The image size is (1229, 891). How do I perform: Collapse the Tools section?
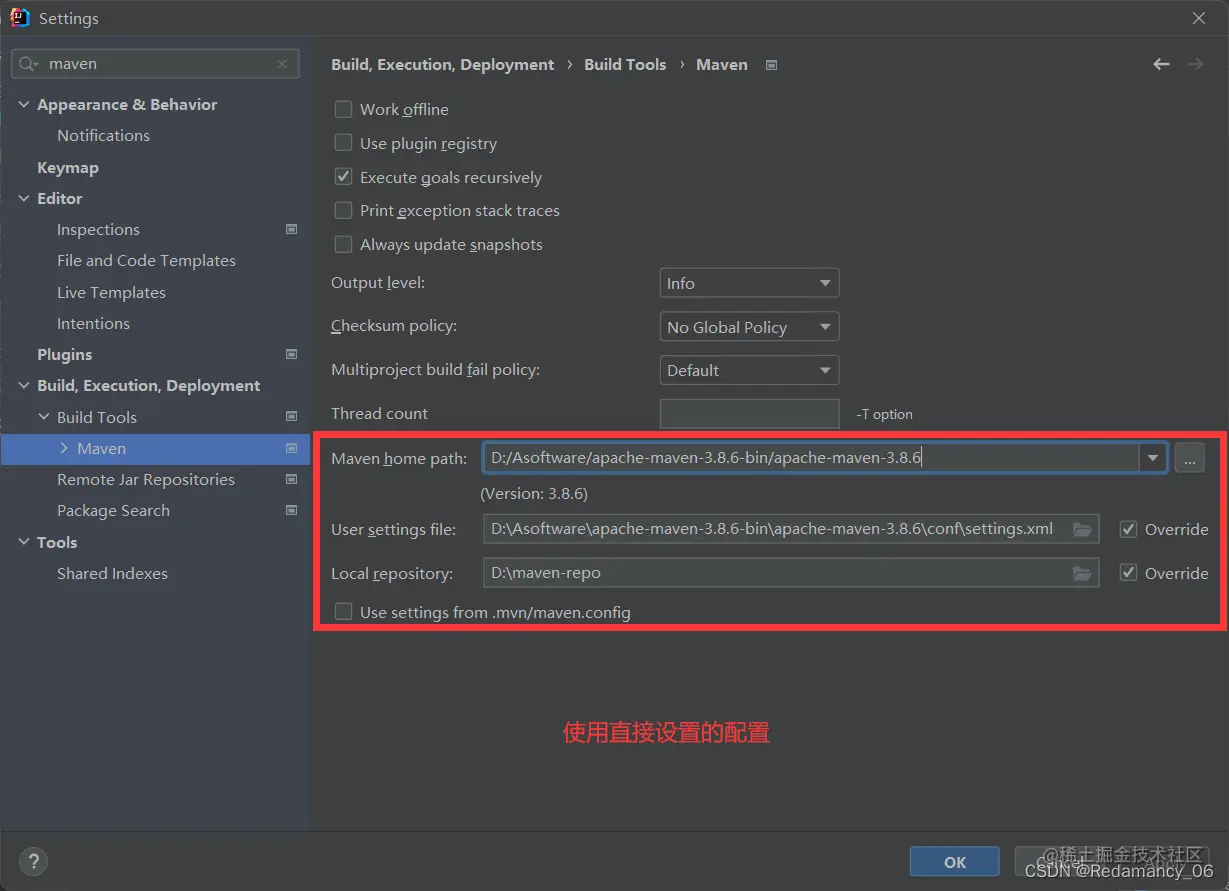(24, 542)
